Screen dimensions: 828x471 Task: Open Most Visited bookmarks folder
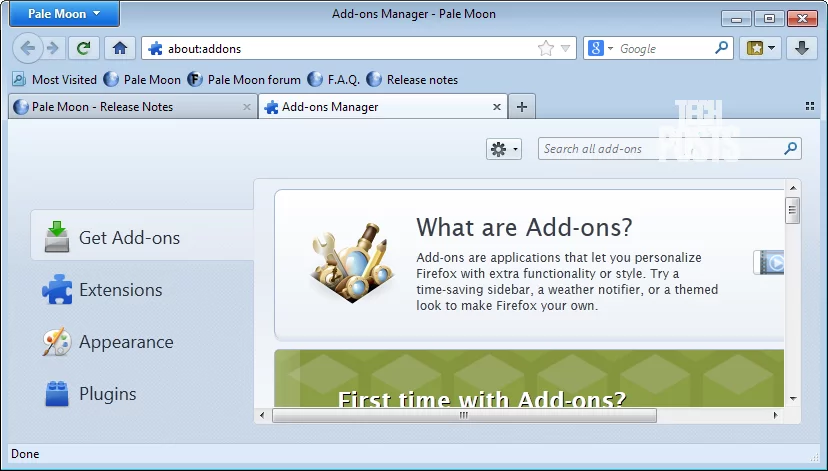click(x=54, y=80)
